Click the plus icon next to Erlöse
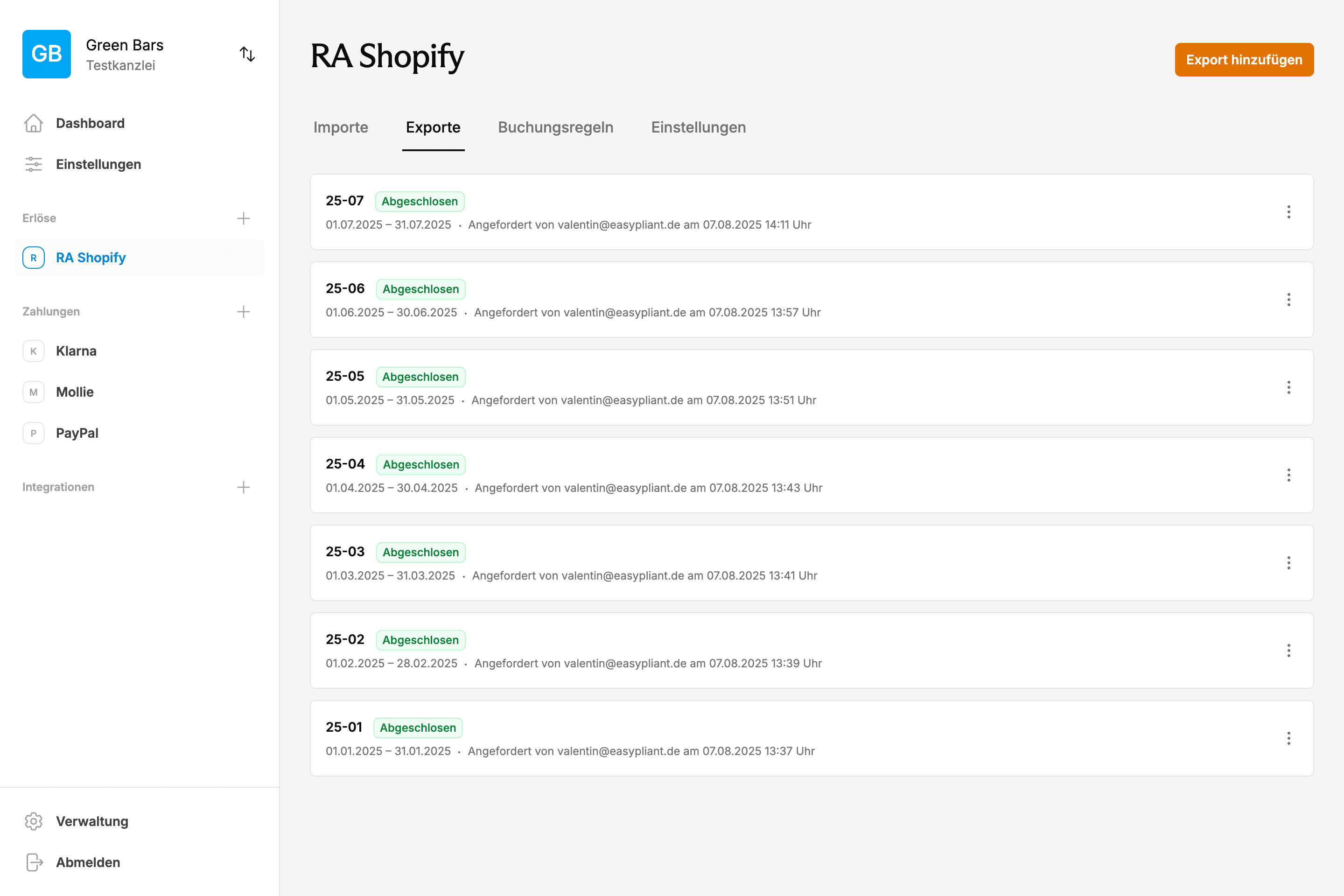The width and height of the screenshot is (1344, 896). 244,218
